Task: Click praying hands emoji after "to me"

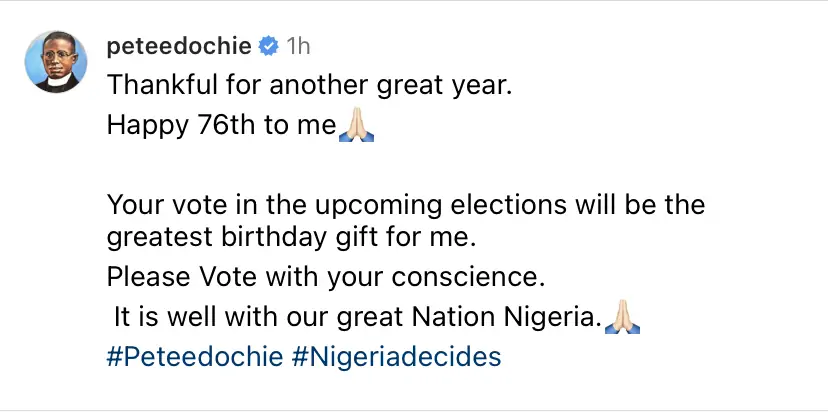Action: coord(357,128)
